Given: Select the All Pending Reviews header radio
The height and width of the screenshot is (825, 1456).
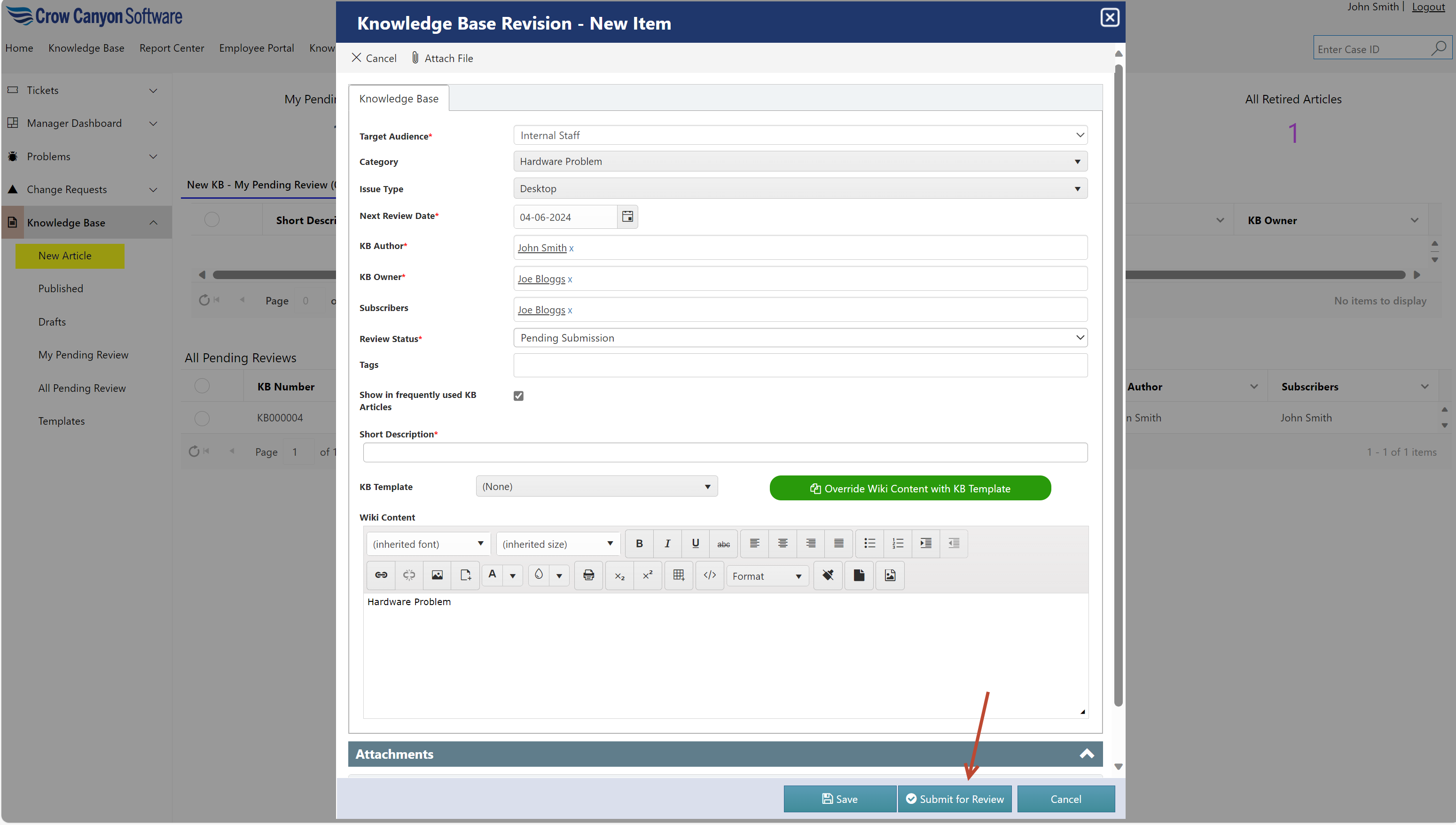Looking at the screenshot, I should pos(202,386).
